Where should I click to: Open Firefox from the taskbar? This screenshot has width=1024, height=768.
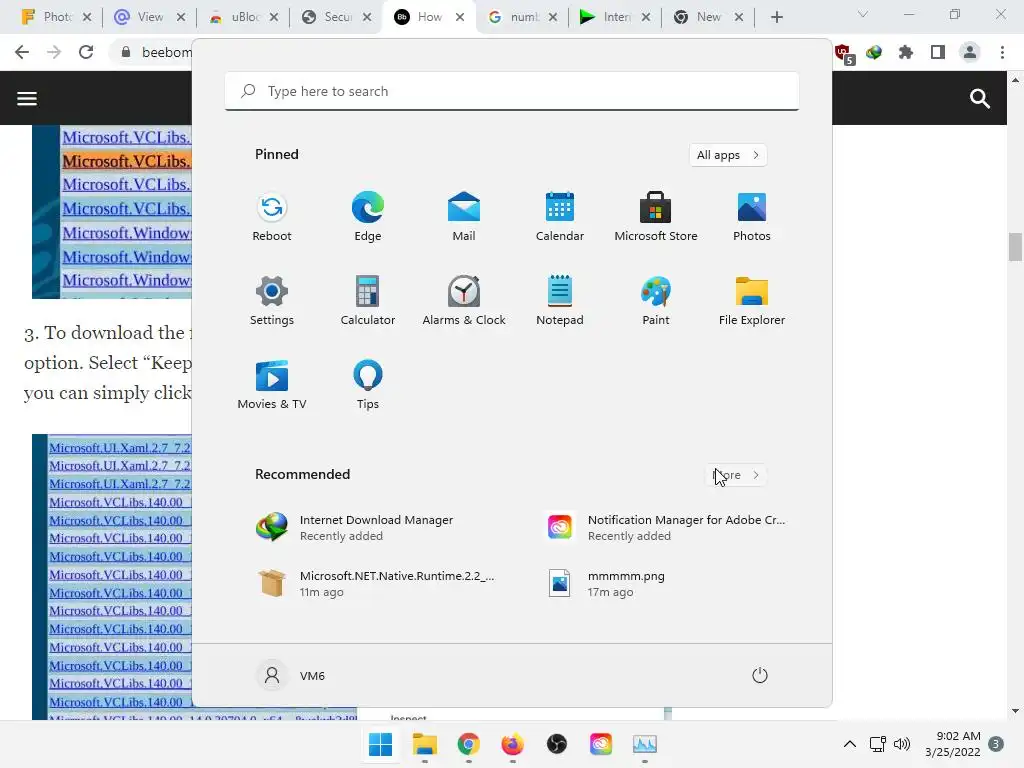[x=513, y=744]
